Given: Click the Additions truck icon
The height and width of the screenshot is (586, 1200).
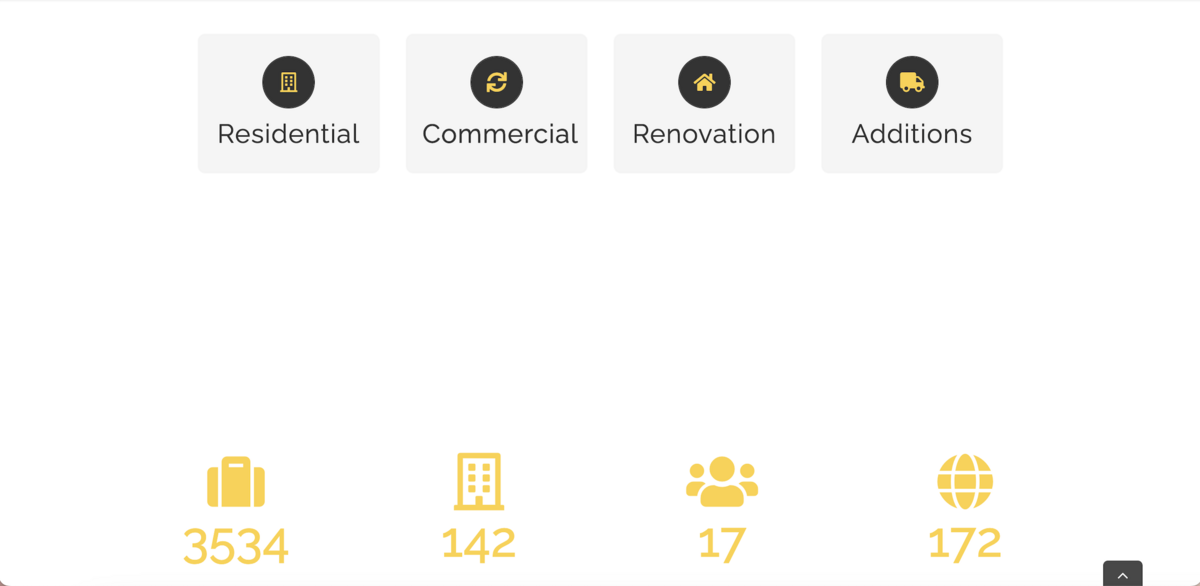Looking at the screenshot, I should click(912, 82).
